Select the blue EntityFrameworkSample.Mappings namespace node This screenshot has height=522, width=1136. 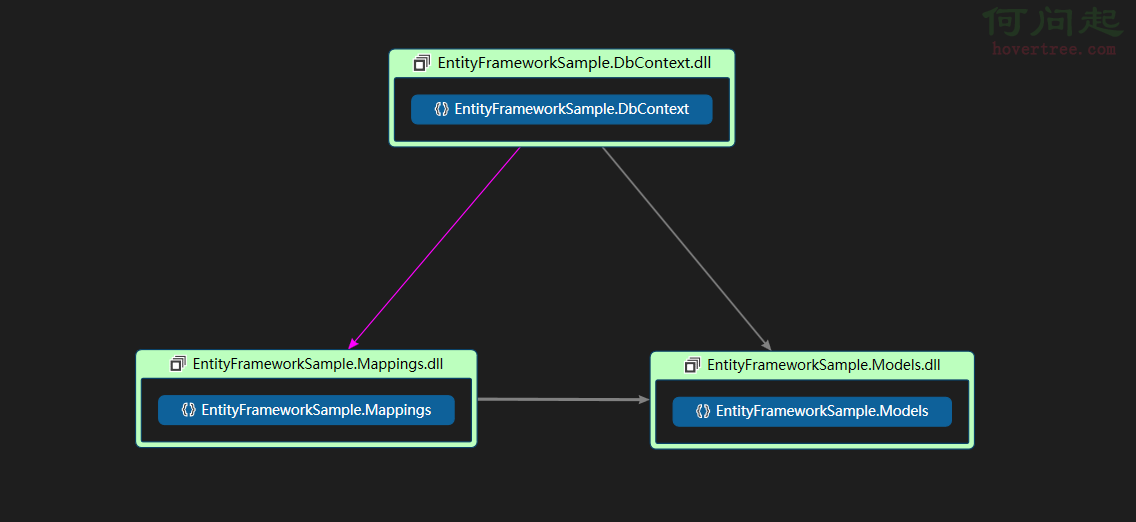pos(306,410)
